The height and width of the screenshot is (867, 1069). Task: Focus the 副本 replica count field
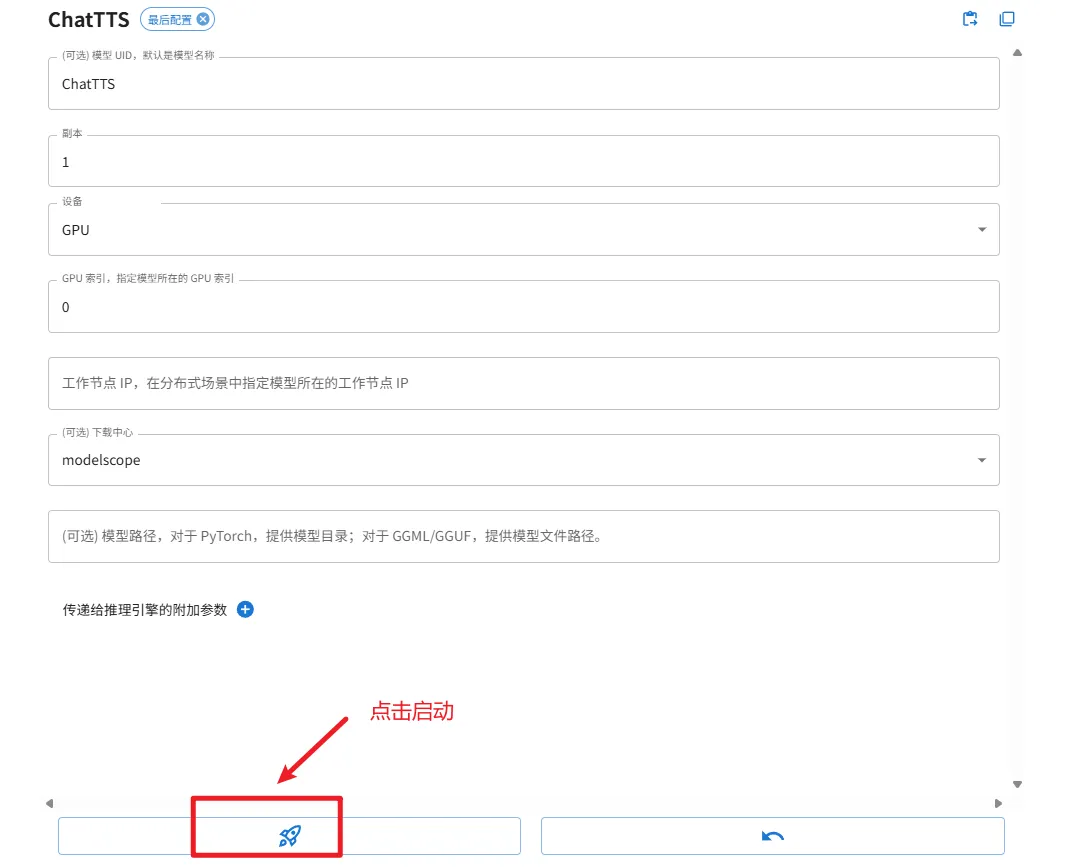coord(524,162)
